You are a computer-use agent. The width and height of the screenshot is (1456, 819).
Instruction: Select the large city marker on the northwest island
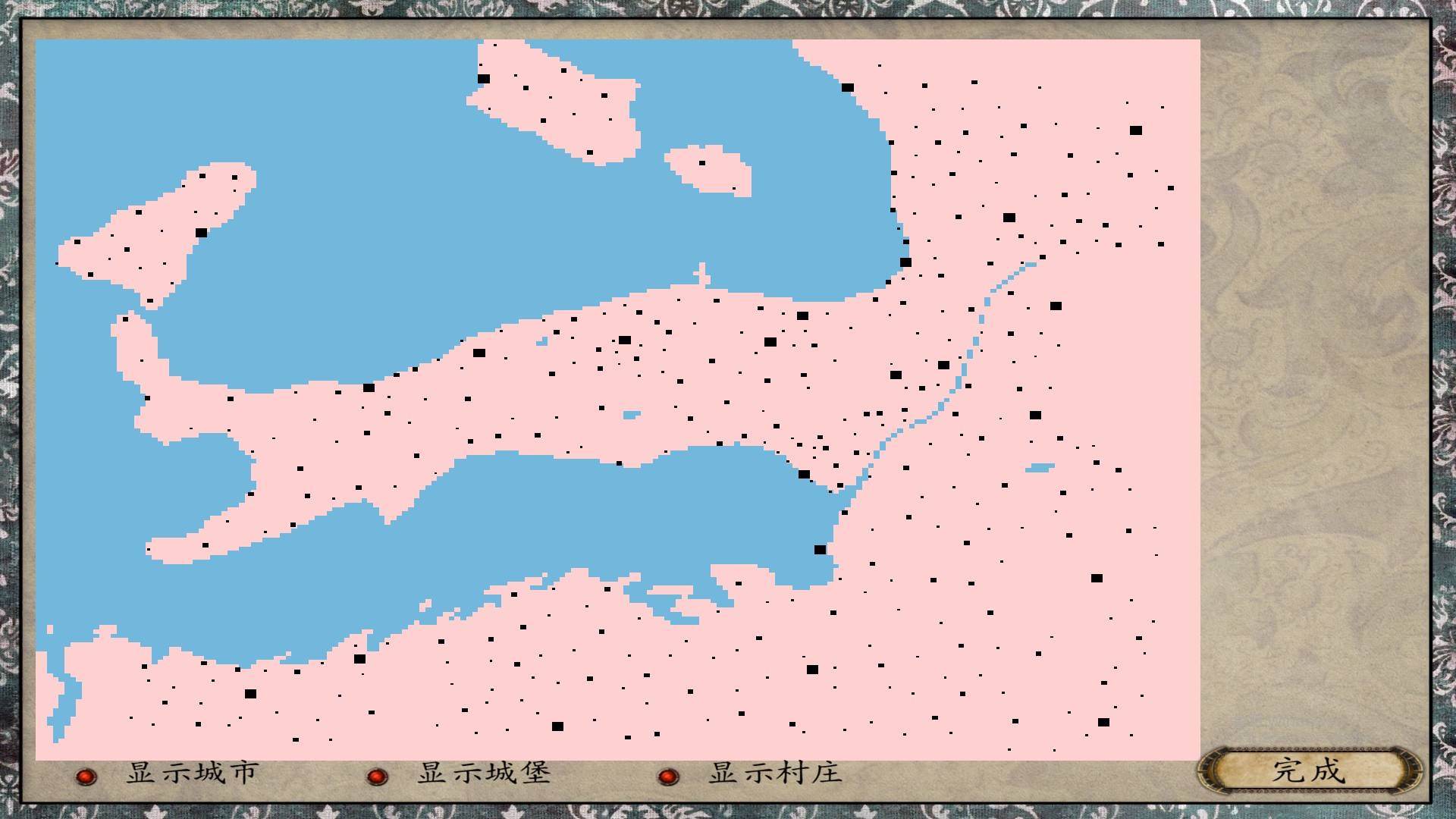(202, 232)
